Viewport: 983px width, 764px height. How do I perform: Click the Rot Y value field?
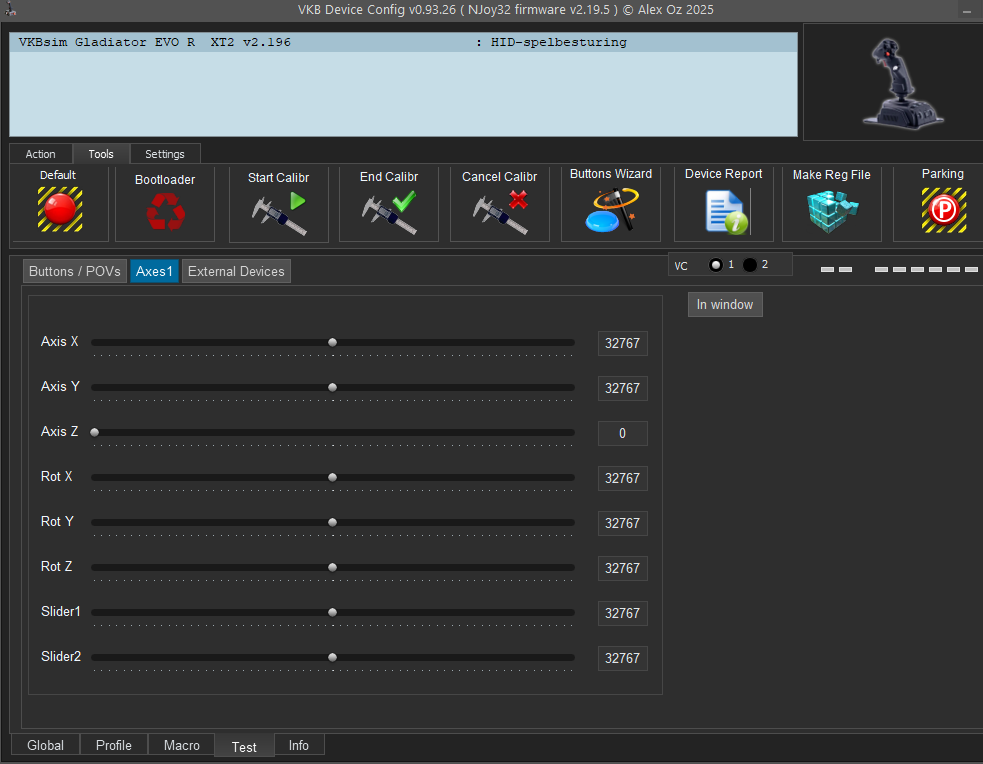tap(623, 523)
